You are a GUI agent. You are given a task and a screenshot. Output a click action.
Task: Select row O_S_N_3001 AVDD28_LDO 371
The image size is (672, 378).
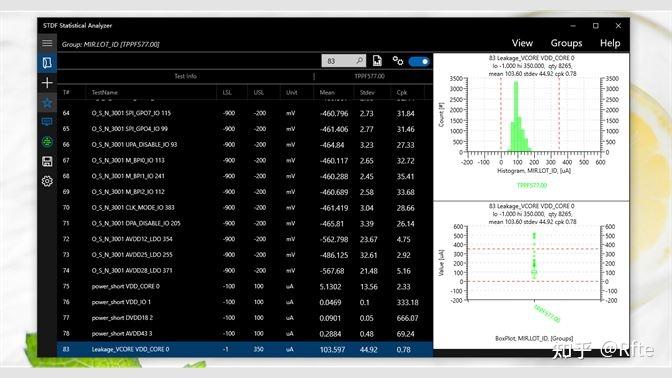[x=245, y=271]
